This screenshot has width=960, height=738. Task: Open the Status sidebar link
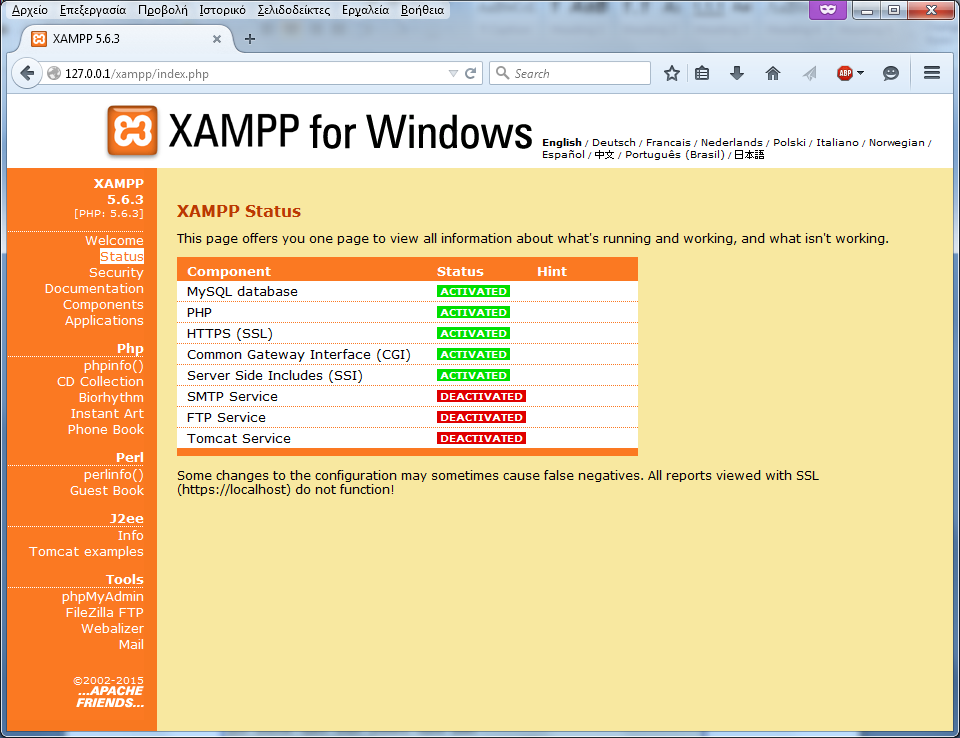point(122,257)
